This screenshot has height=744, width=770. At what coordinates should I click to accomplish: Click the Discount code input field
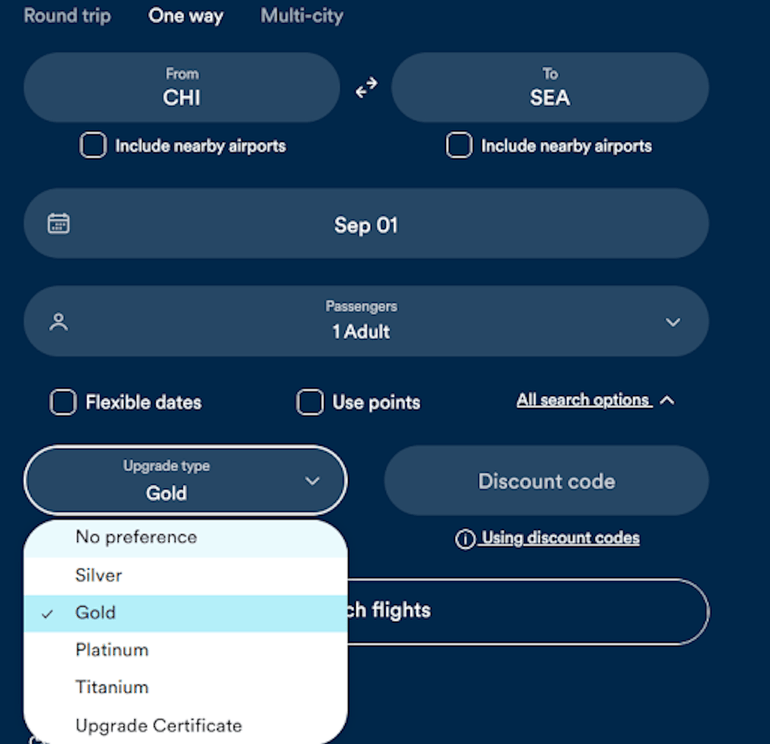546,481
